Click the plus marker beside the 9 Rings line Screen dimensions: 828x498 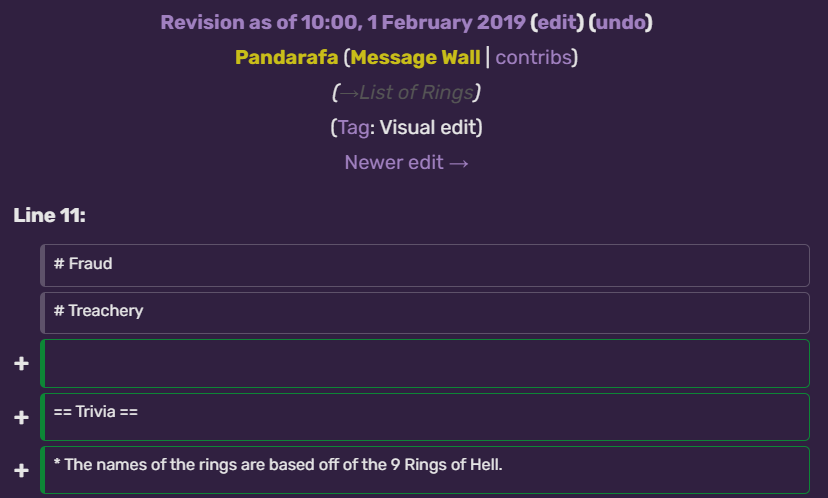[21, 470]
